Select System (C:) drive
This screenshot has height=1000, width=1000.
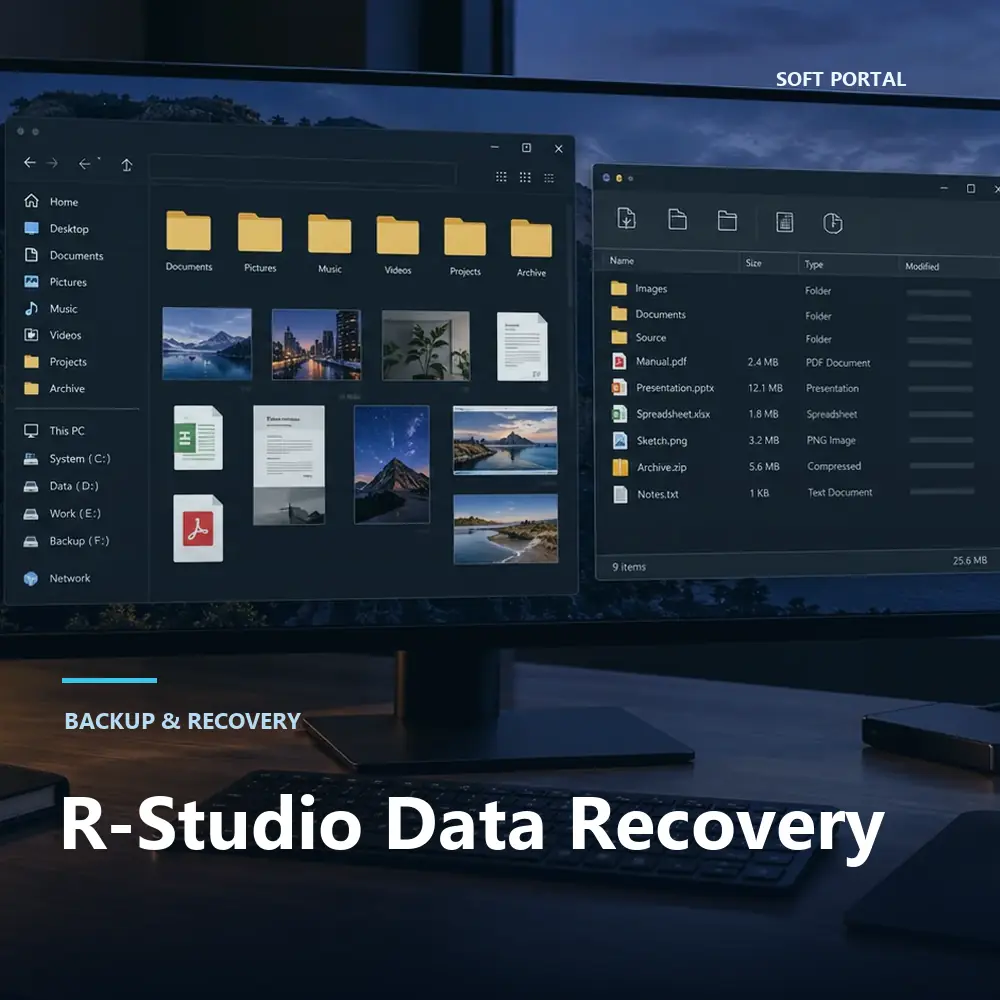click(x=66, y=459)
